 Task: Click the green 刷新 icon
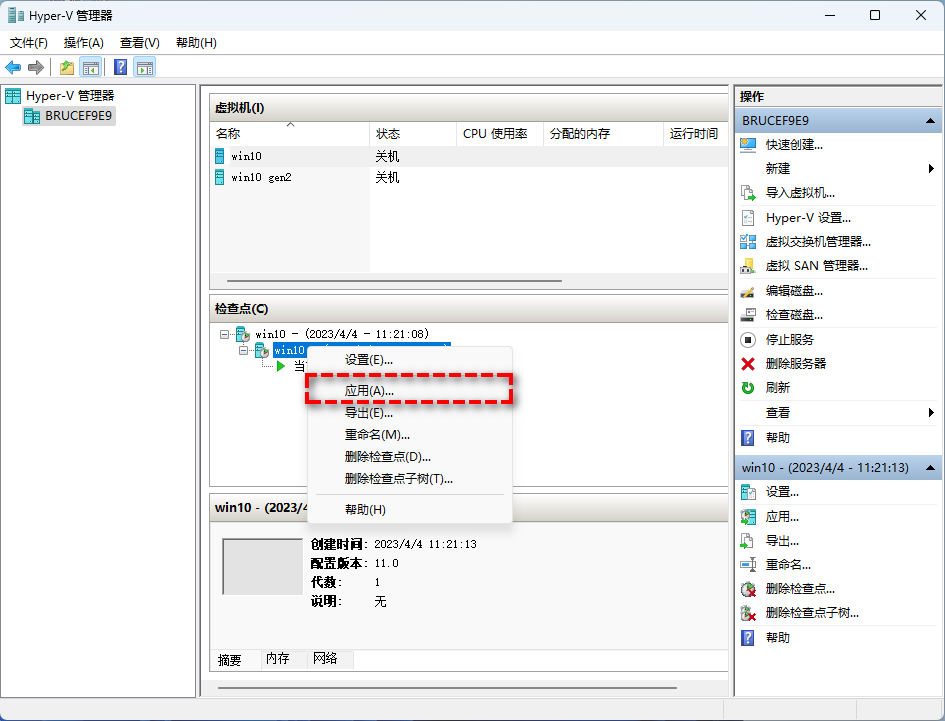[748, 388]
